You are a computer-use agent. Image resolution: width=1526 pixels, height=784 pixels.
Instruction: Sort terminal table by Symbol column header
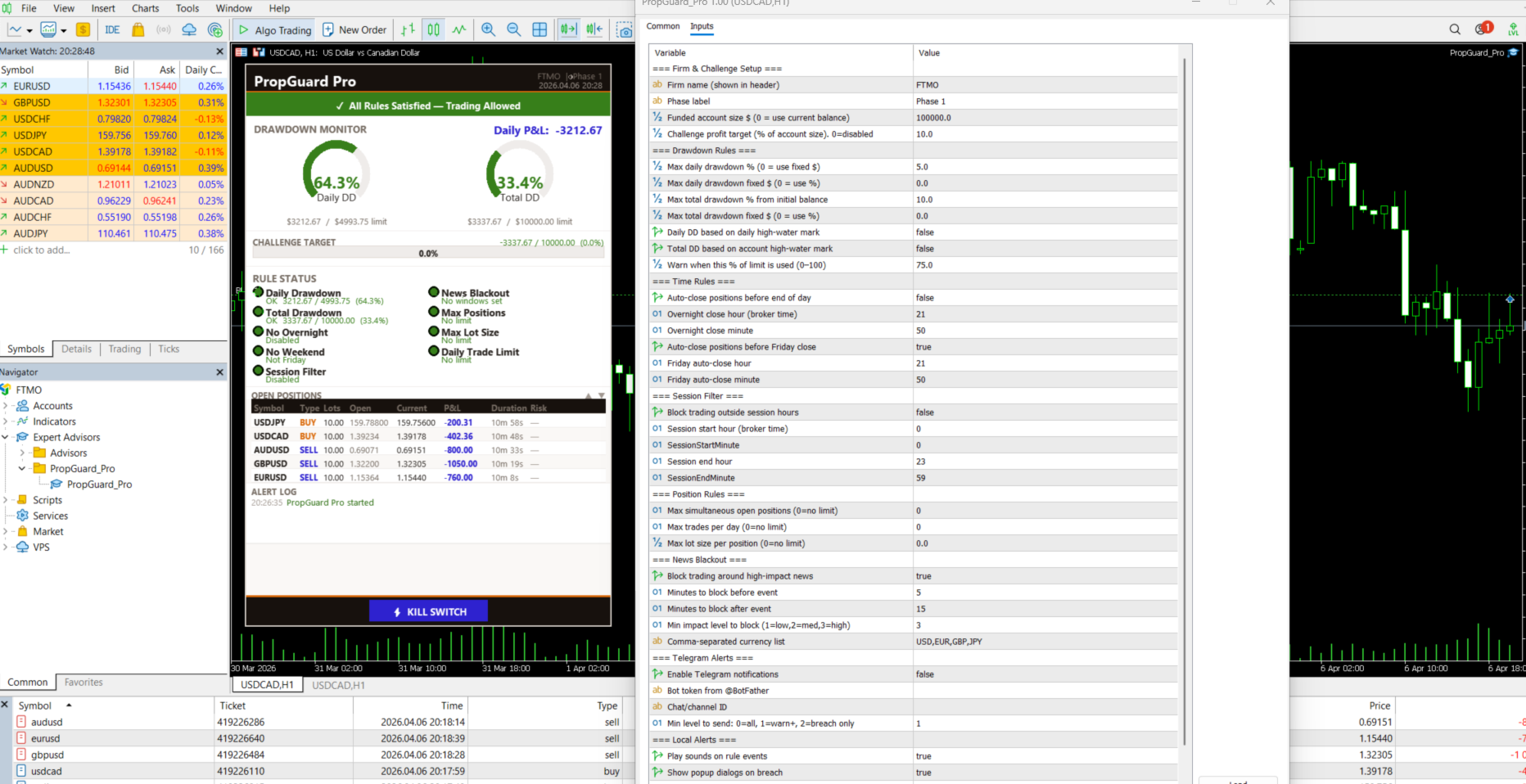[x=35, y=705]
